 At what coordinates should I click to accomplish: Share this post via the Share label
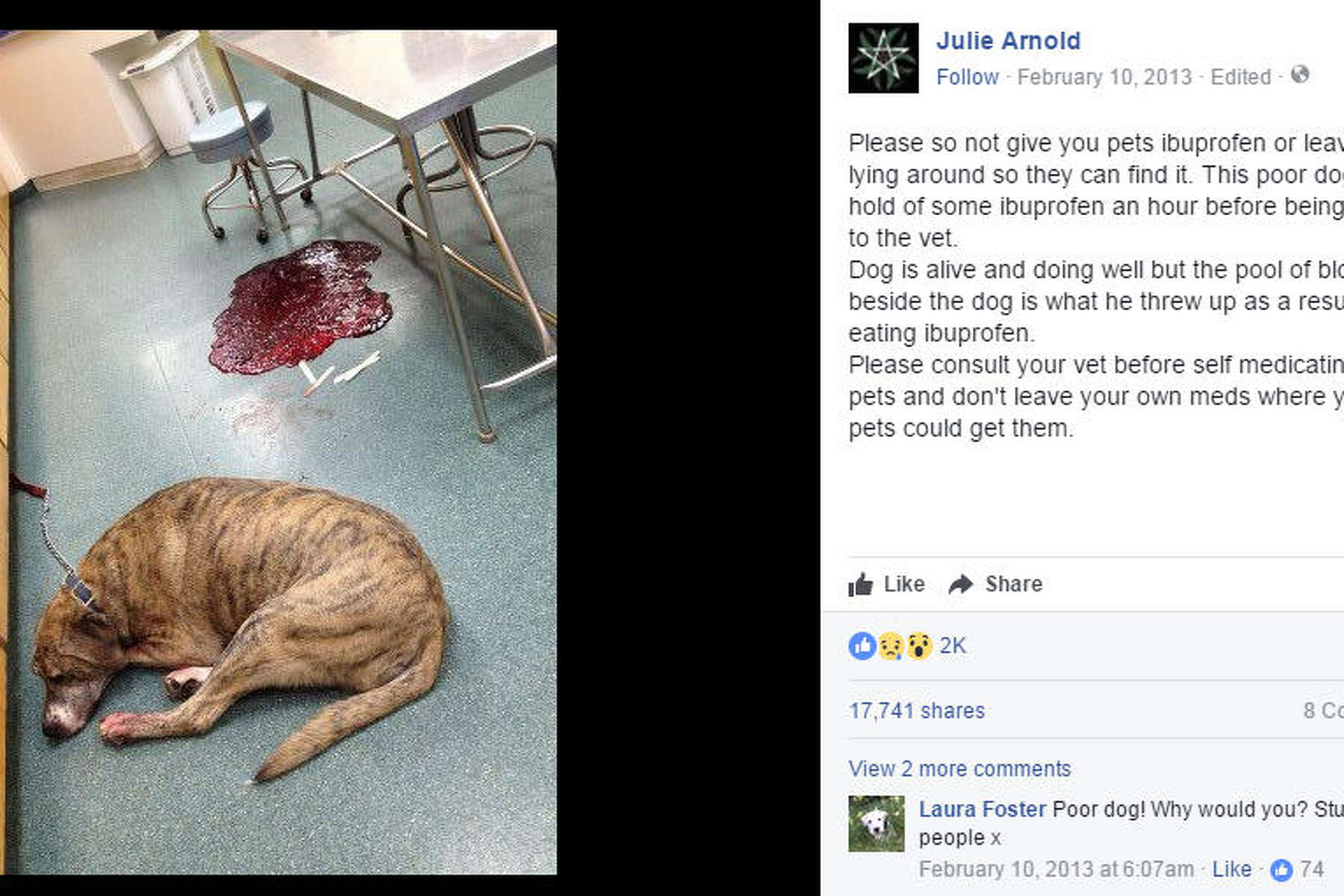(1013, 584)
